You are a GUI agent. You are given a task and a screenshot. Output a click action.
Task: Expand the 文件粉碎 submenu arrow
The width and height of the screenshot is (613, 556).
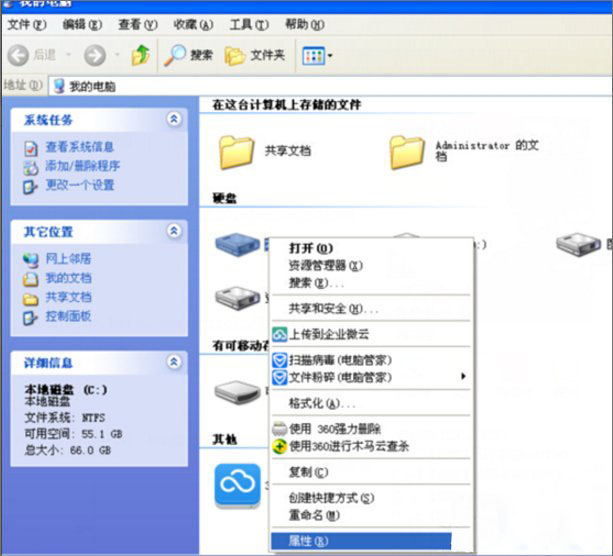[x=463, y=377]
